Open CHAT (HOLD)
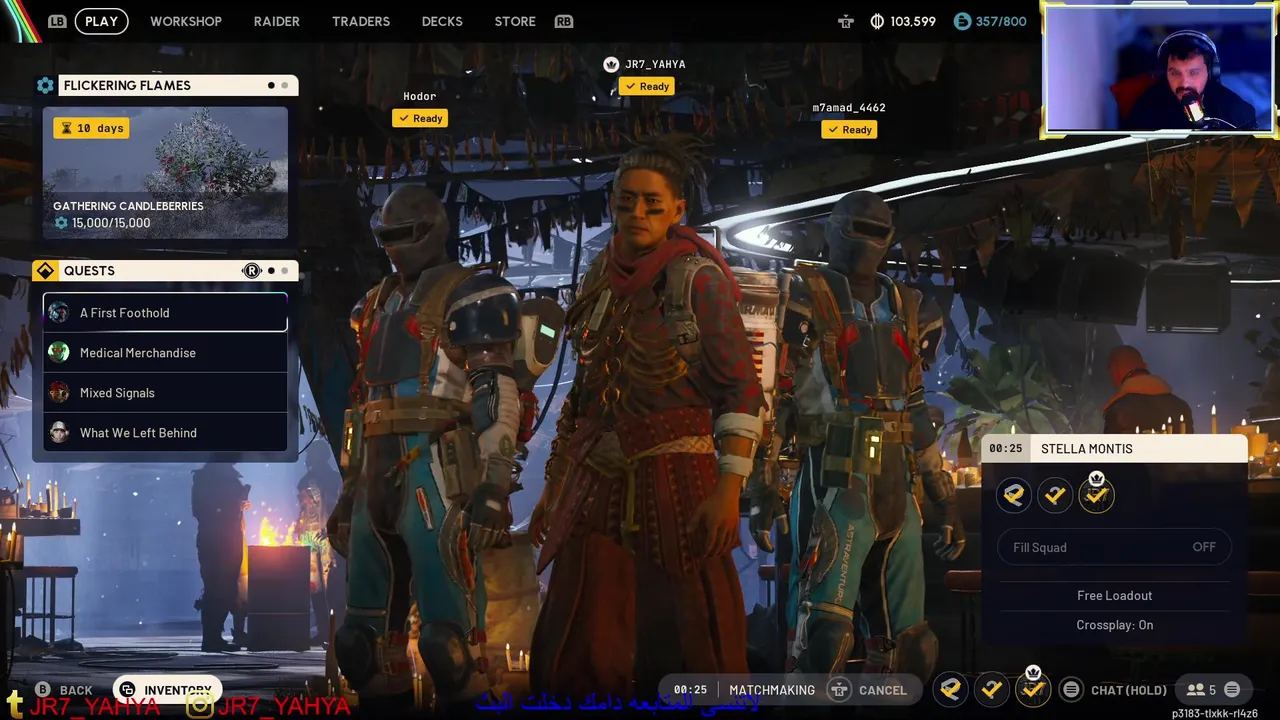 [x=1129, y=690]
